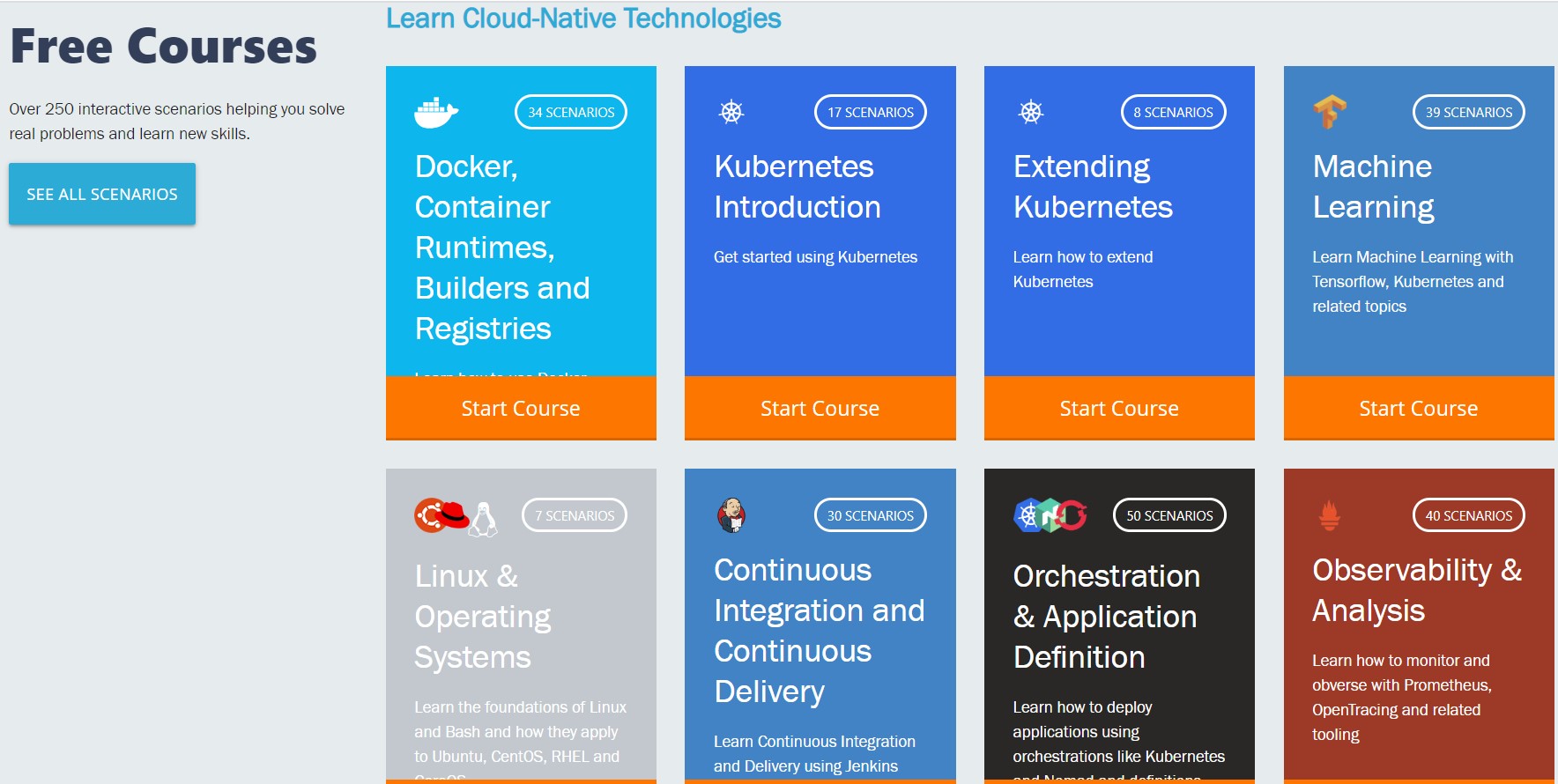Viewport: 1558px width, 784px height.
Task: Click the 17 Scenarios badge
Action: coord(871,112)
